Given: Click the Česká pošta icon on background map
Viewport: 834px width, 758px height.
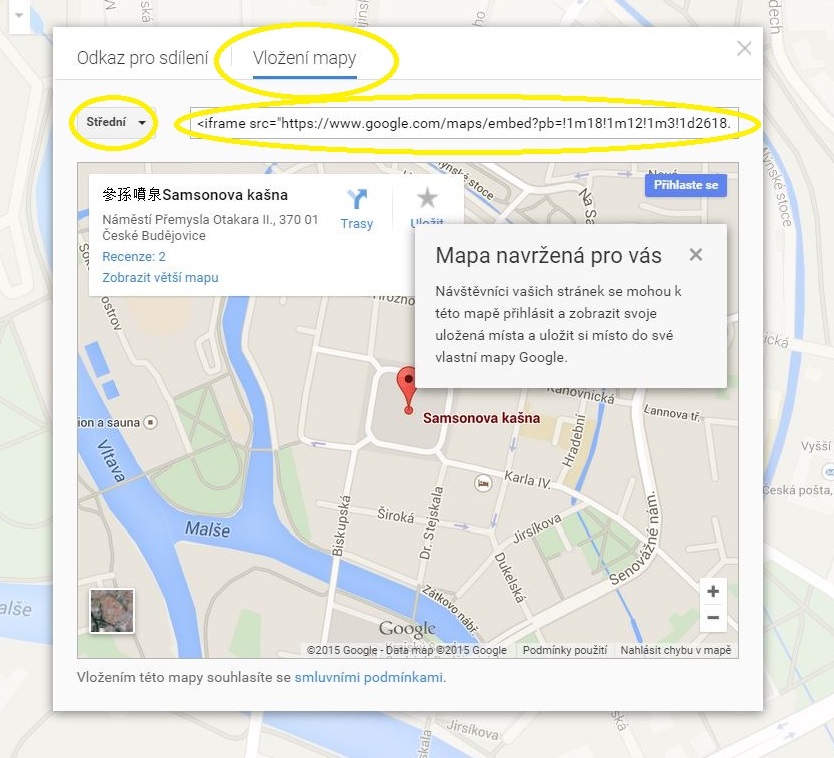Looking at the screenshot, I should point(828,472).
